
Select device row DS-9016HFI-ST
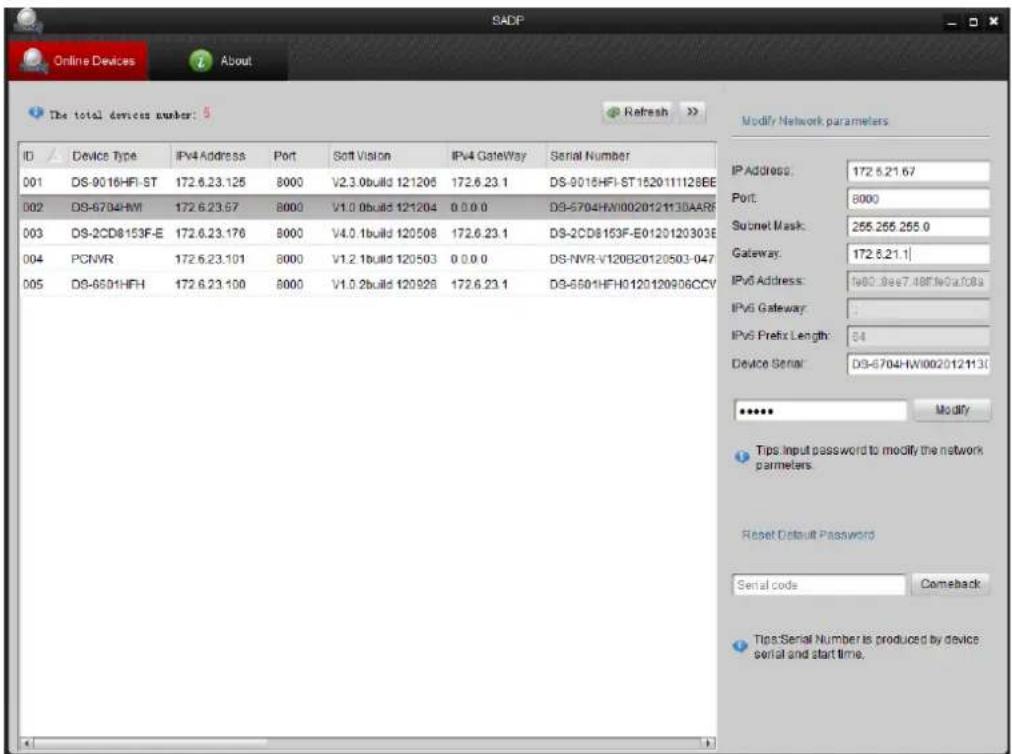pos(367,182)
